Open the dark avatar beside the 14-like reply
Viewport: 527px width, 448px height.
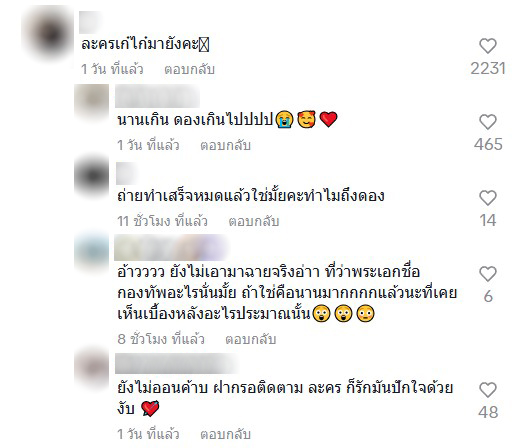click(91, 176)
